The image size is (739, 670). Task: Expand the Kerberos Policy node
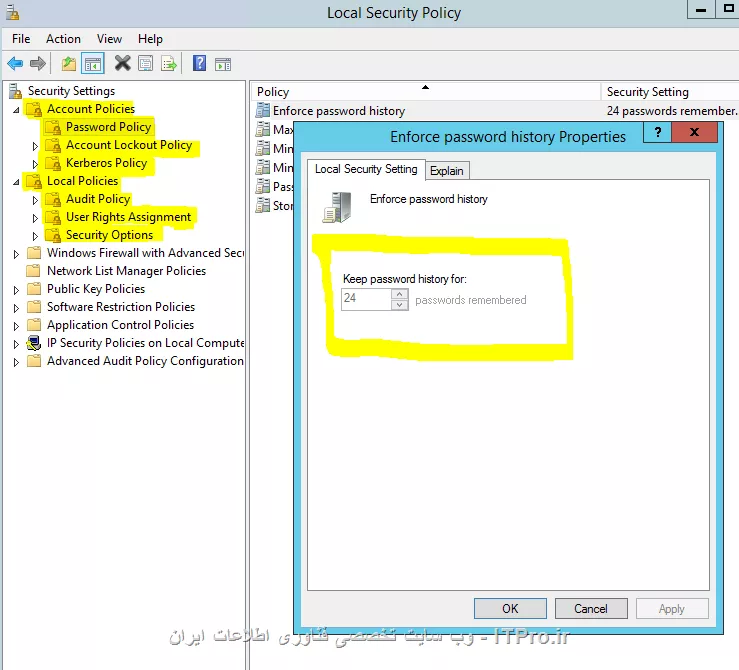[x=35, y=164]
